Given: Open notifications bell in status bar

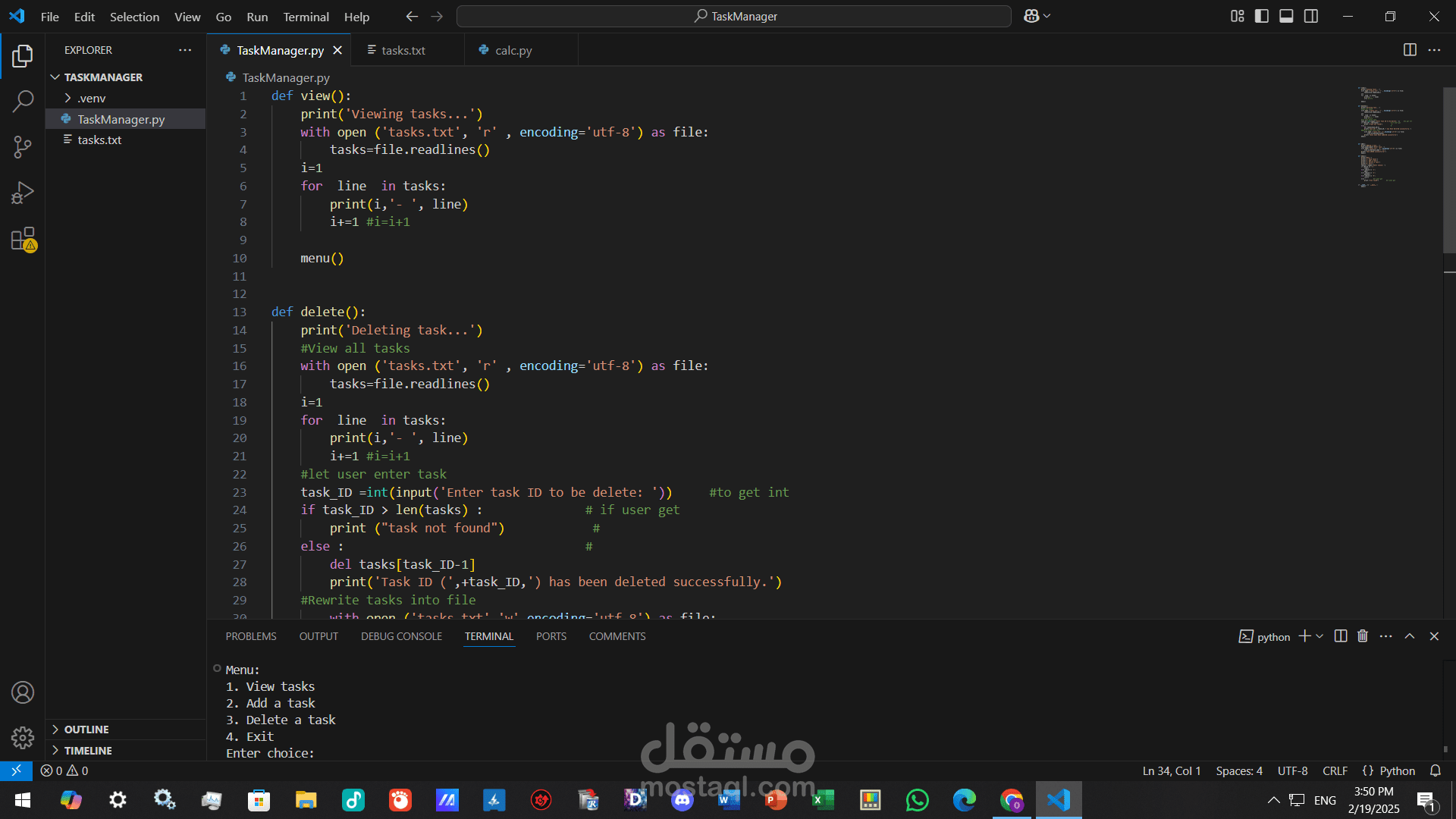Looking at the screenshot, I should [1435, 770].
